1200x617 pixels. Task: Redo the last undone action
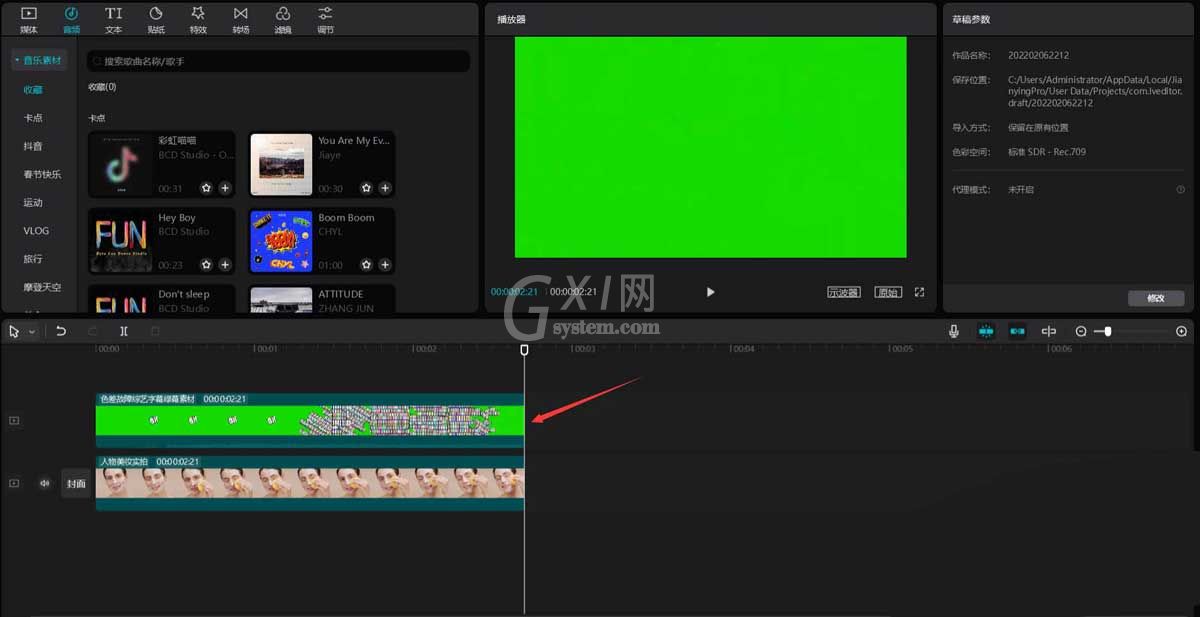point(93,331)
